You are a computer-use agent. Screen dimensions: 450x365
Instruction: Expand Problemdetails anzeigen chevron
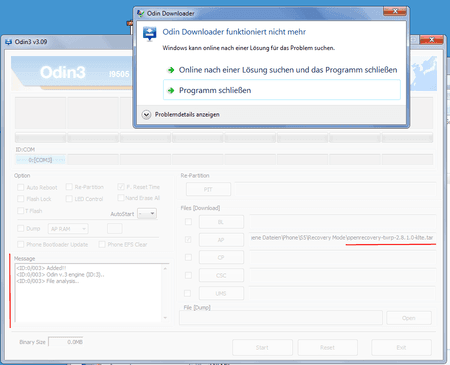(146, 115)
